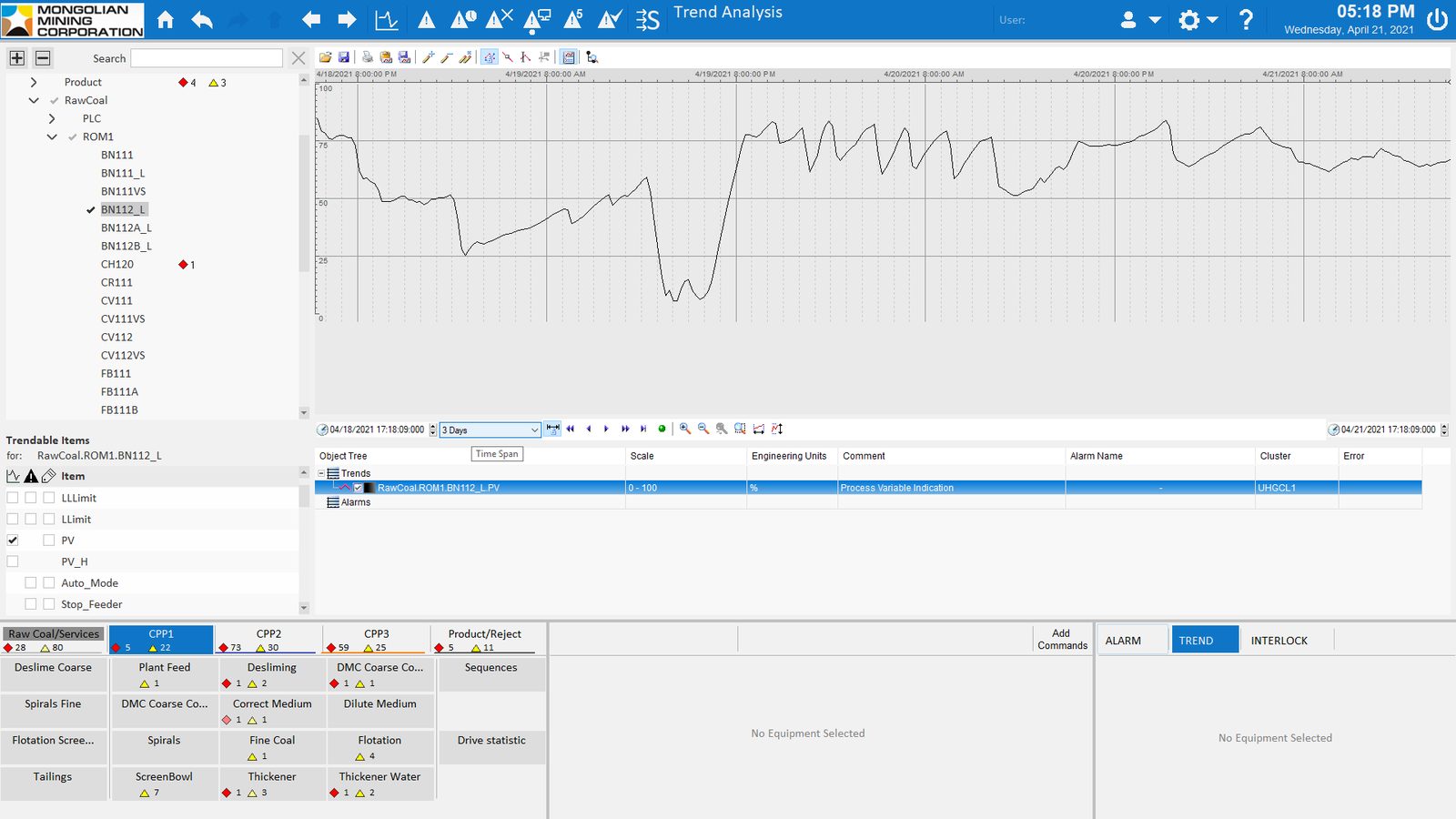Image resolution: width=1456 pixels, height=819 pixels.
Task: Print the trend with printer icon
Action: pos(367,57)
